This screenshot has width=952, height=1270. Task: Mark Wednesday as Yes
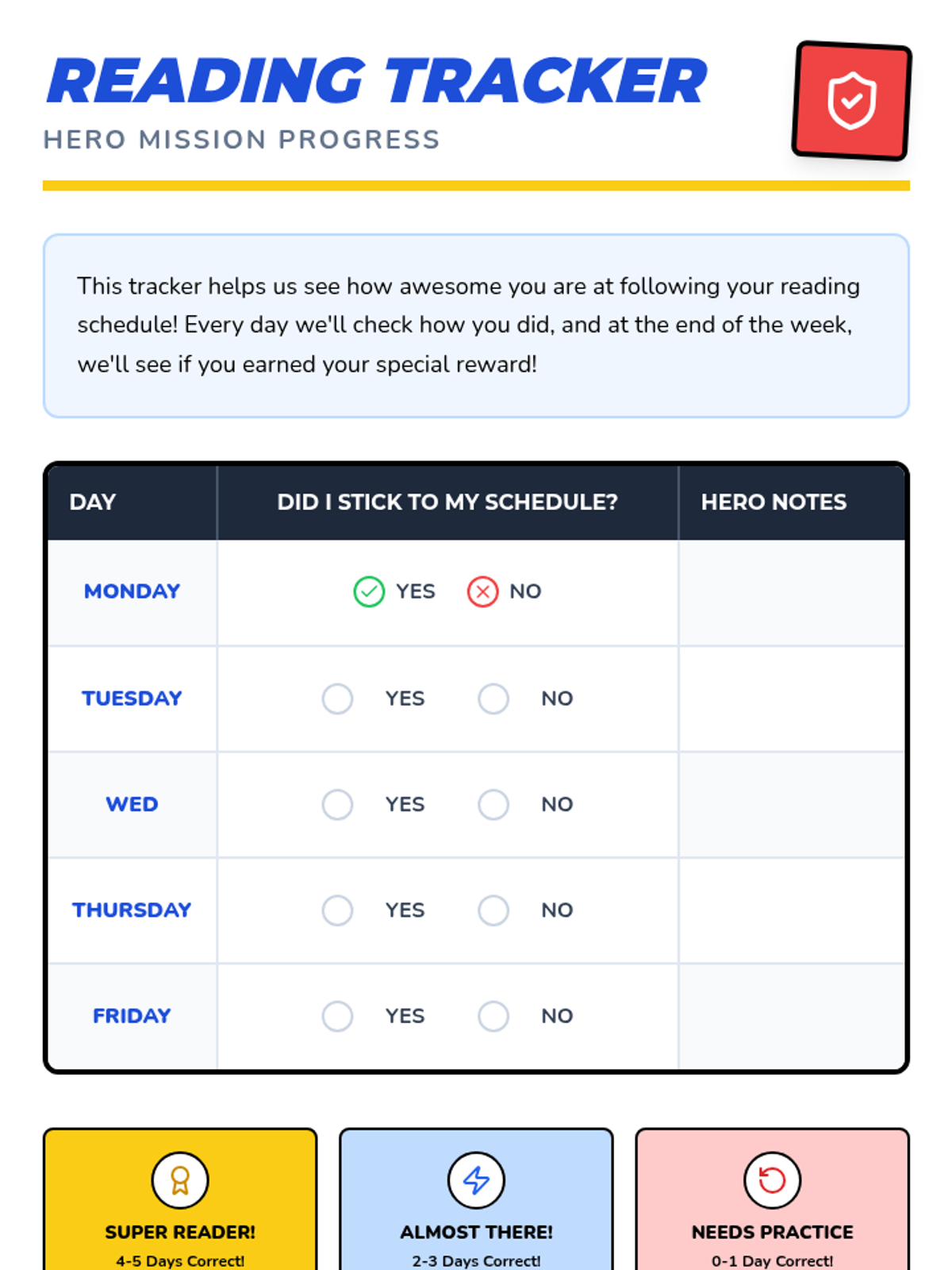click(338, 804)
